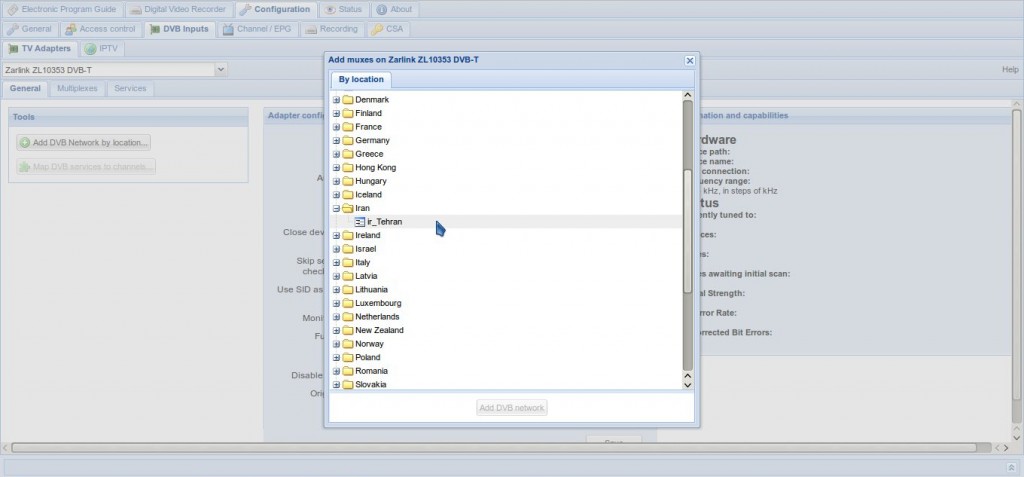Click the Israel folder icon
This screenshot has height=477, width=1024.
click(347, 249)
